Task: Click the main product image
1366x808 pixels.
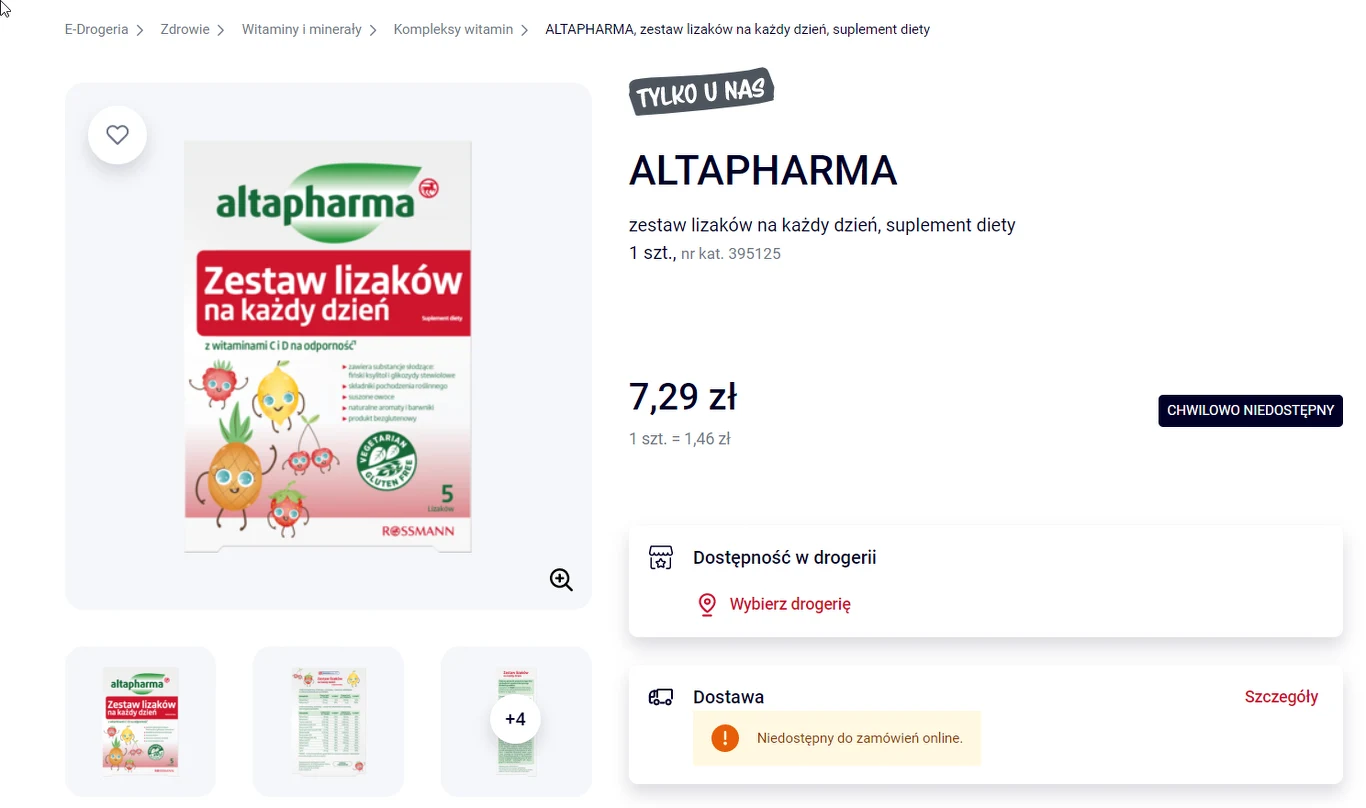Action: click(328, 345)
